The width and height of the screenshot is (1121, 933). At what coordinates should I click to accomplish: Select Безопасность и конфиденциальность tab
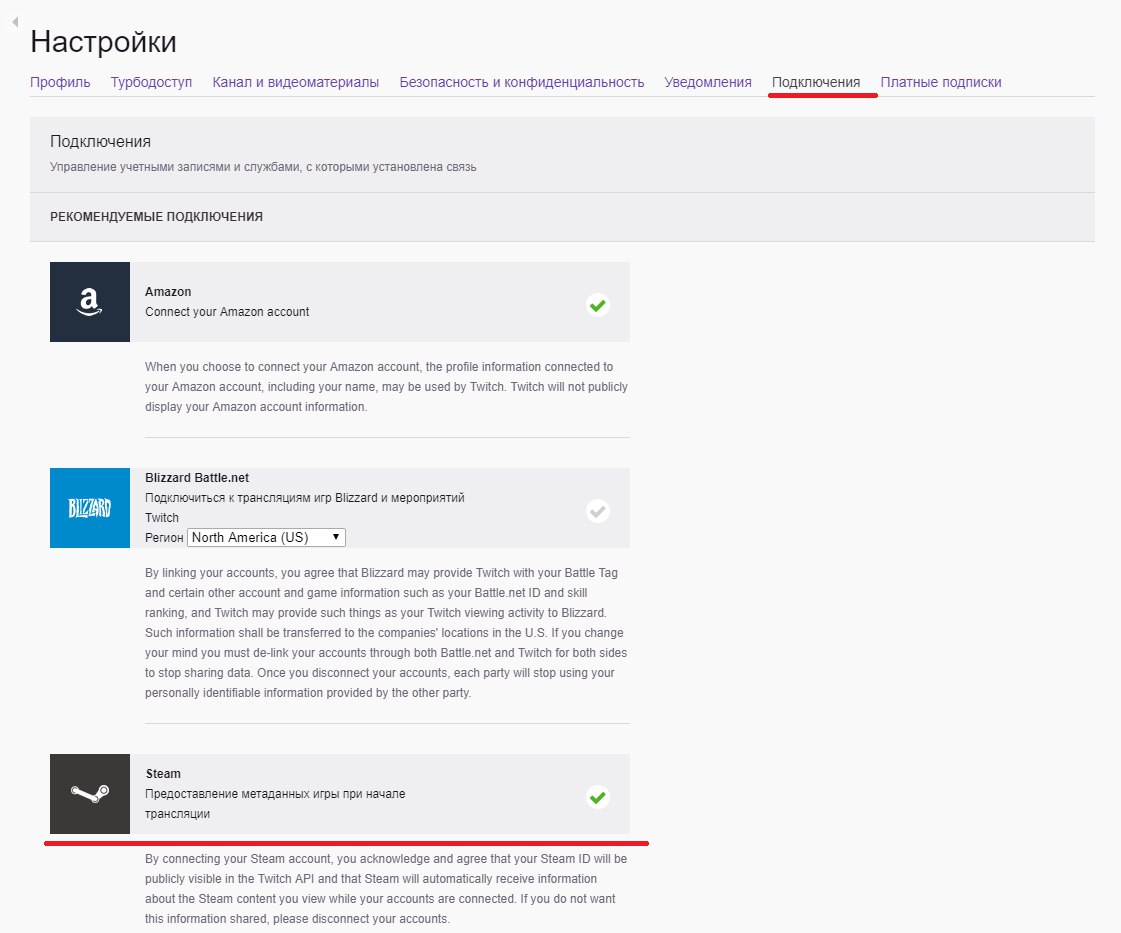(521, 82)
